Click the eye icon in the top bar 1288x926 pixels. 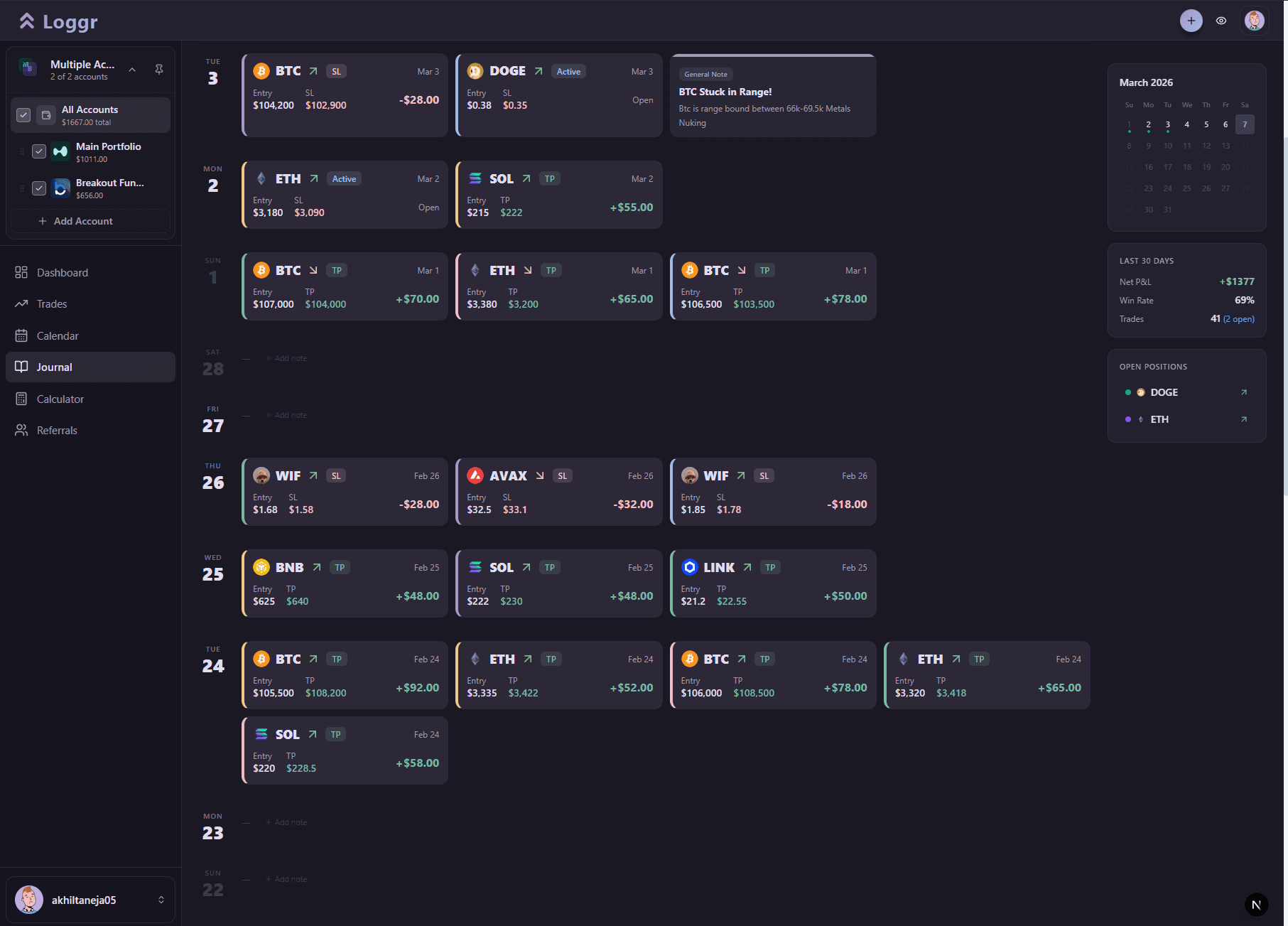pyautogui.click(x=1222, y=21)
